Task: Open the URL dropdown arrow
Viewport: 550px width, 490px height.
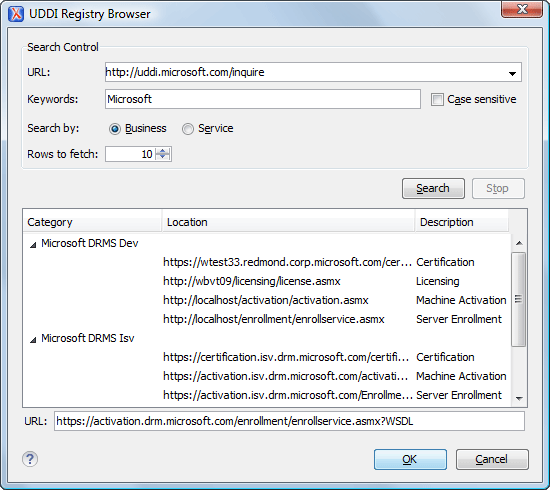Action: [512, 73]
